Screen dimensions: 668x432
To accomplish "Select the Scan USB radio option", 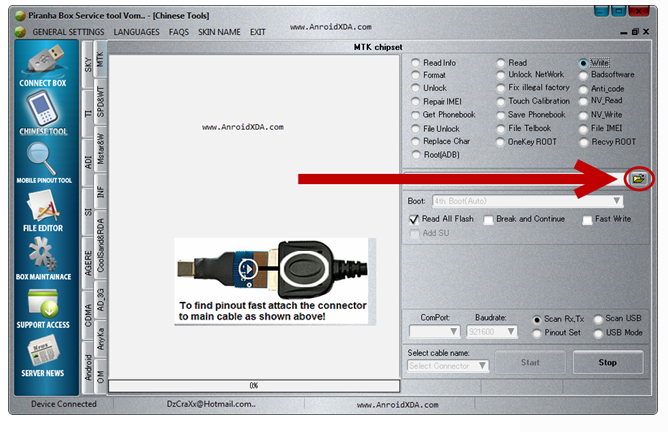I will point(598,319).
